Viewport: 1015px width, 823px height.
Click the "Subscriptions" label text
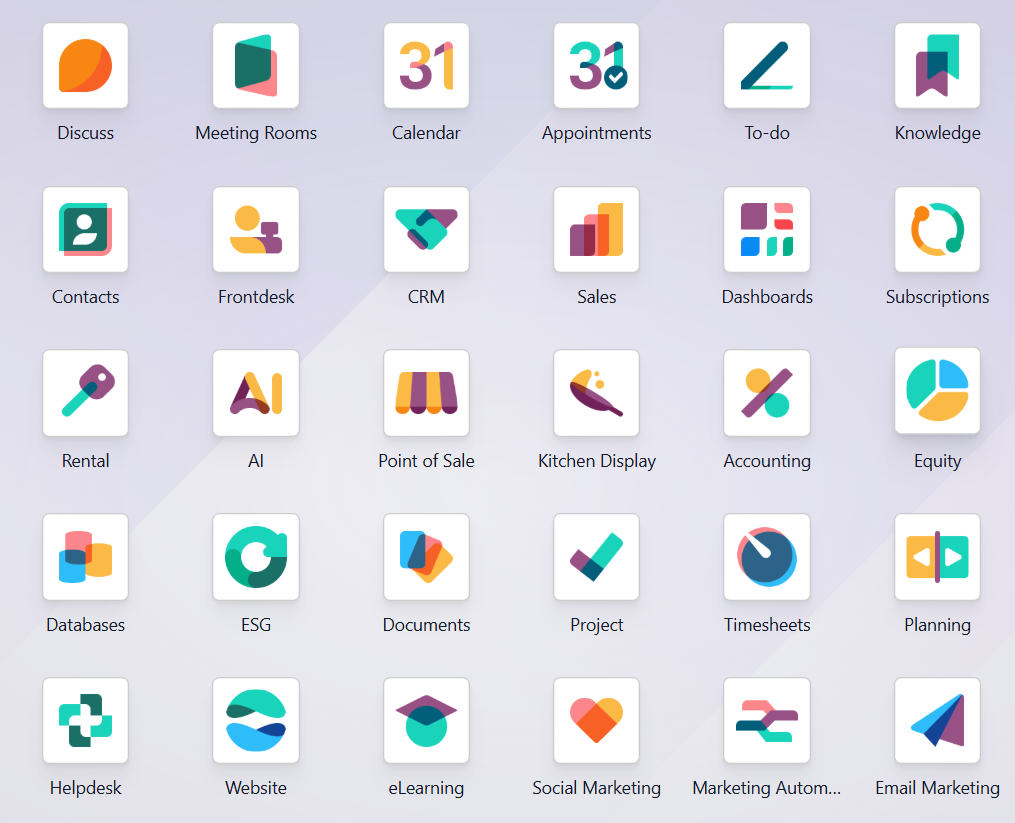tap(937, 297)
